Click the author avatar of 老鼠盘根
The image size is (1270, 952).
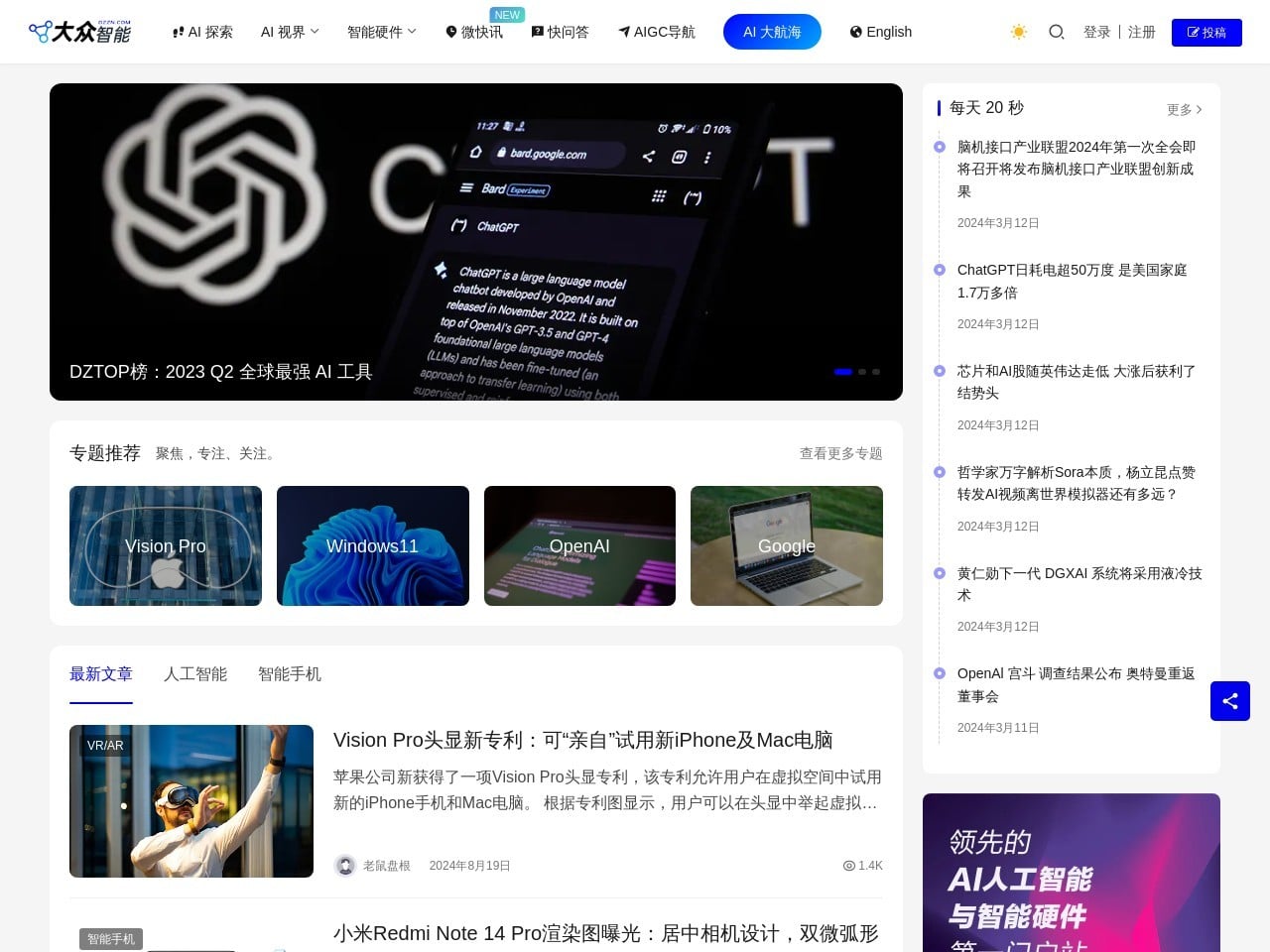click(x=345, y=865)
